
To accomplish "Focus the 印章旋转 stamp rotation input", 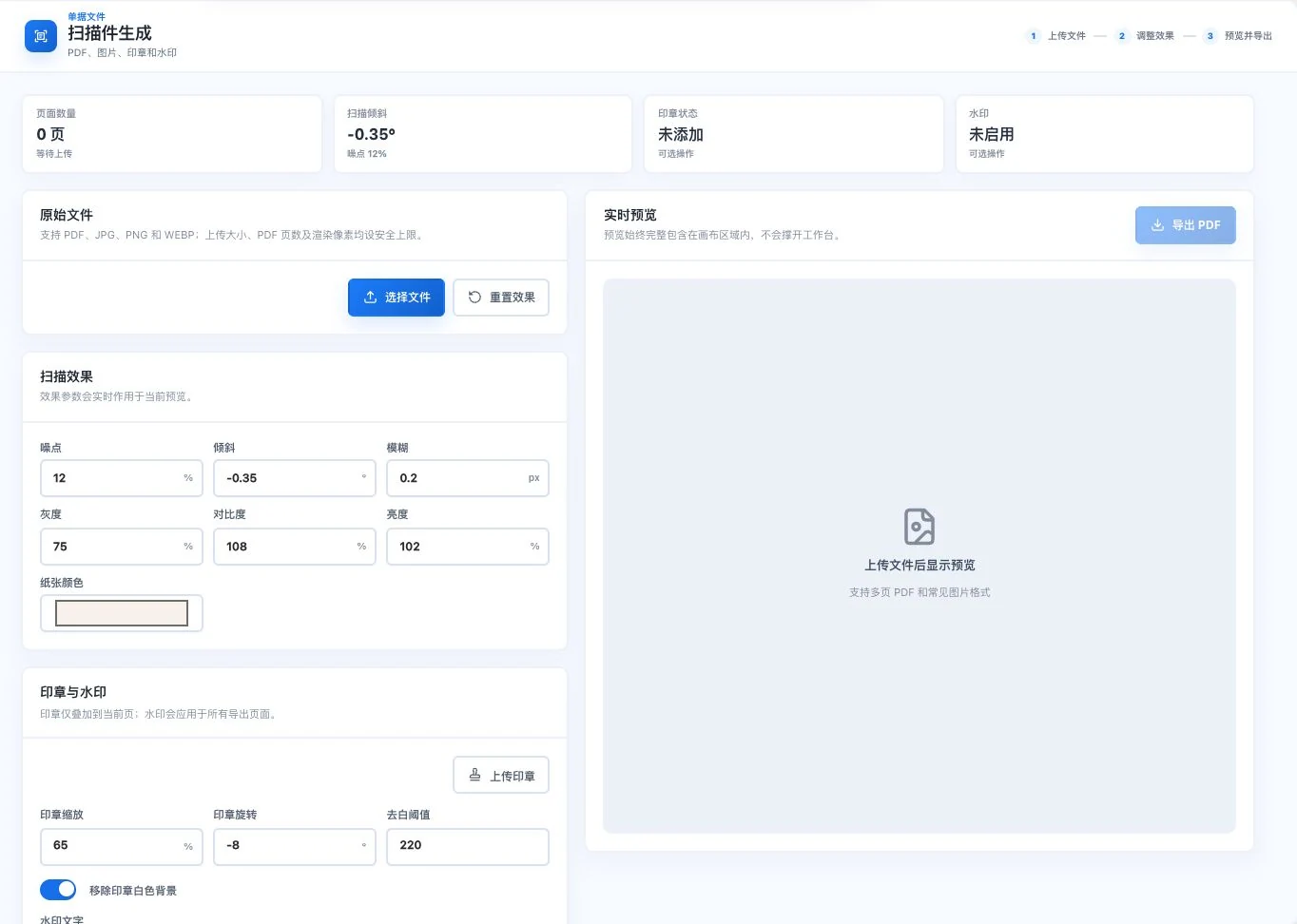I will [x=295, y=846].
